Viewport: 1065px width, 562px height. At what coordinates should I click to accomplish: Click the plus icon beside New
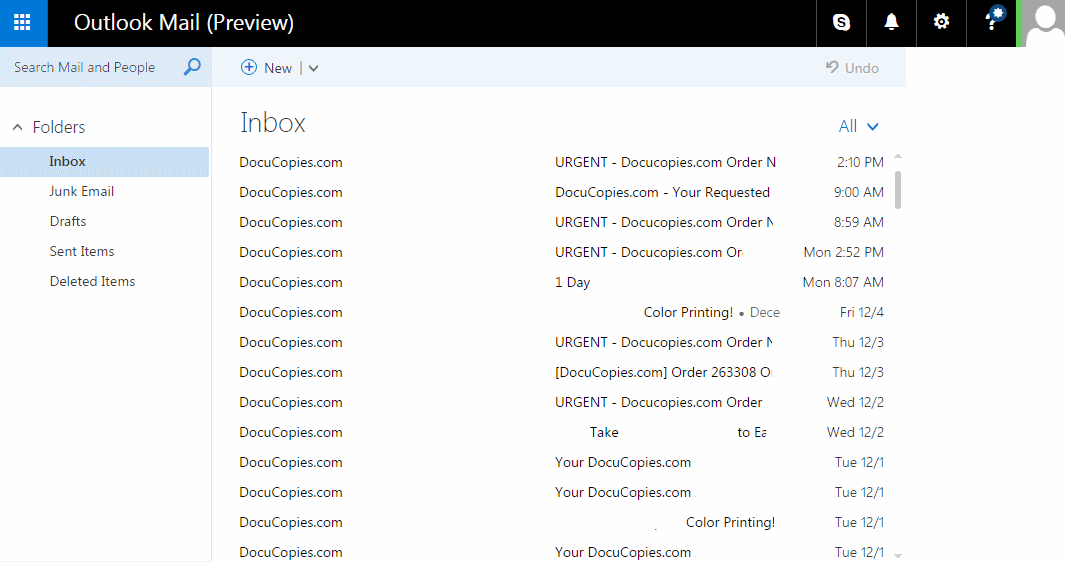pyautogui.click(x=249, y=67)
